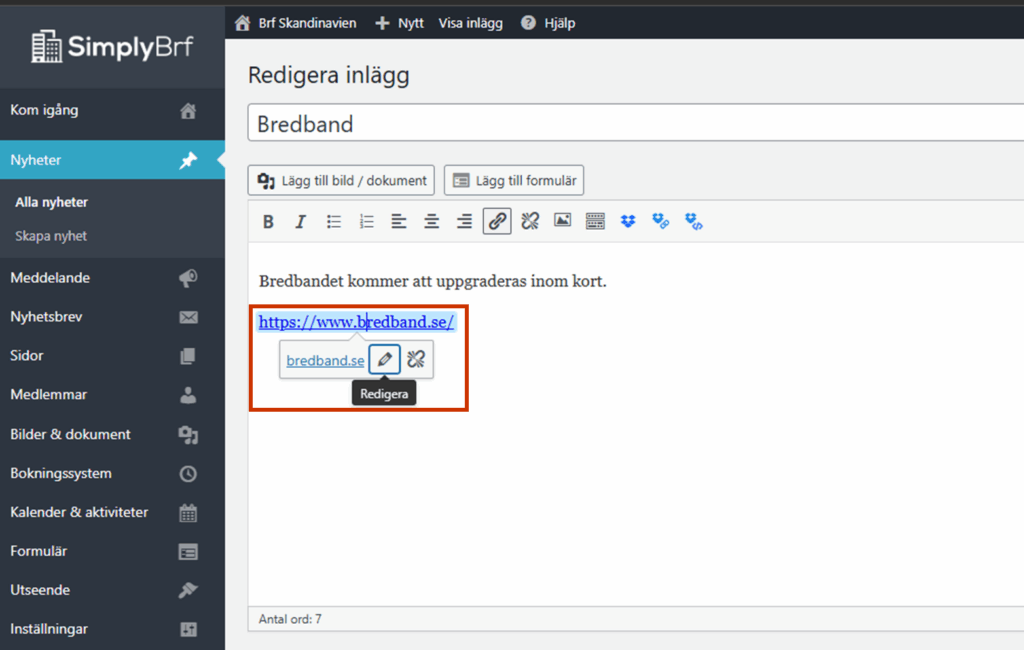Click the first Dropbox icon in toolbar
The height and width of the screenshot is (650, 1024).
point(628,221)
